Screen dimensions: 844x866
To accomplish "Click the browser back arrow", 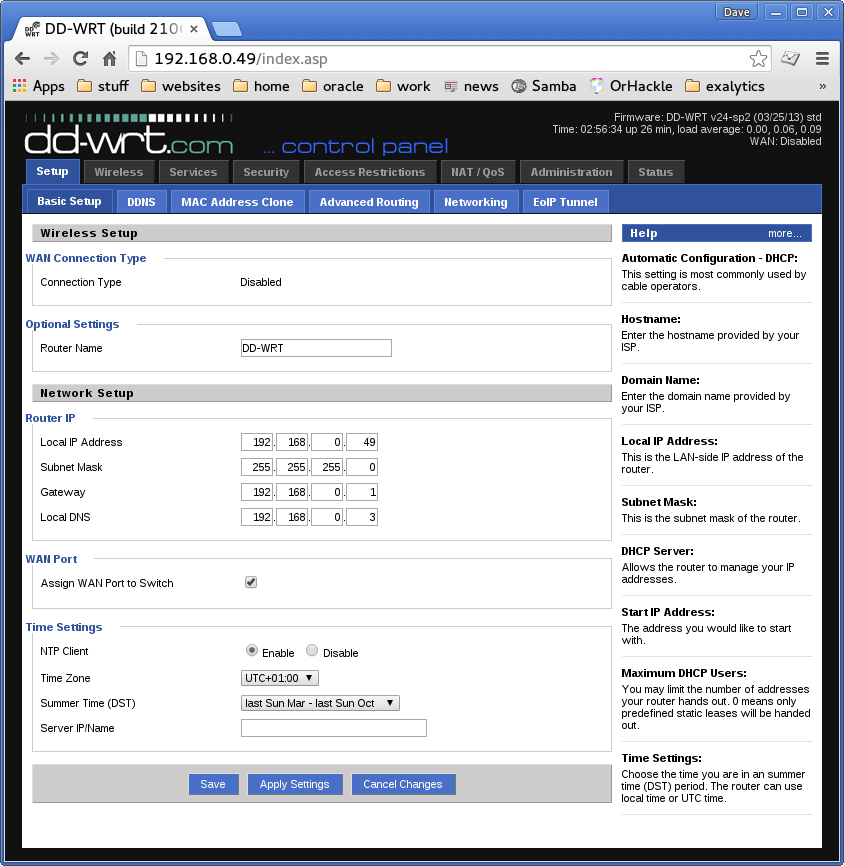I will (x=23, y=59).
